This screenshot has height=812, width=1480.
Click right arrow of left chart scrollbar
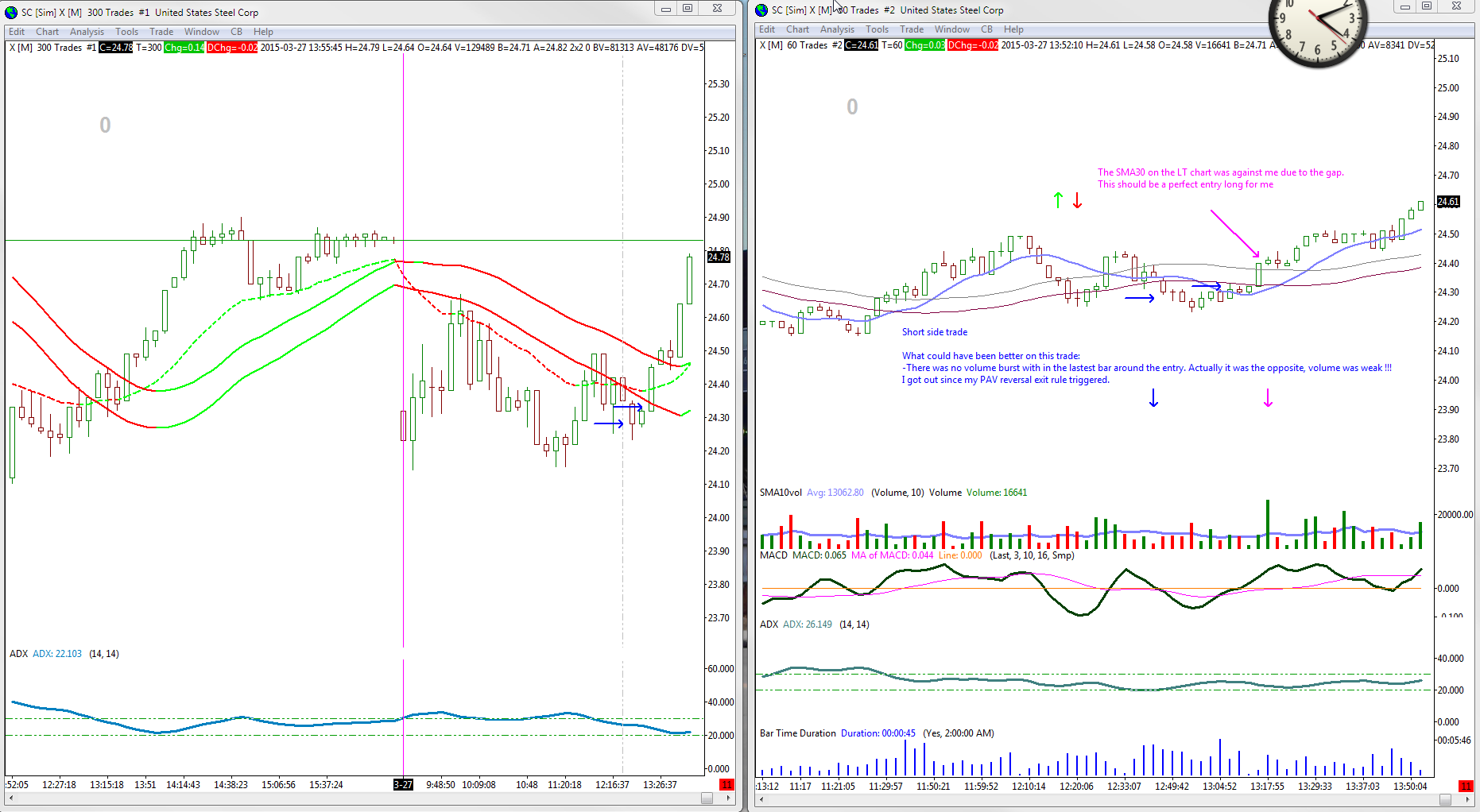pyautogui.click(x=729, y=798)
